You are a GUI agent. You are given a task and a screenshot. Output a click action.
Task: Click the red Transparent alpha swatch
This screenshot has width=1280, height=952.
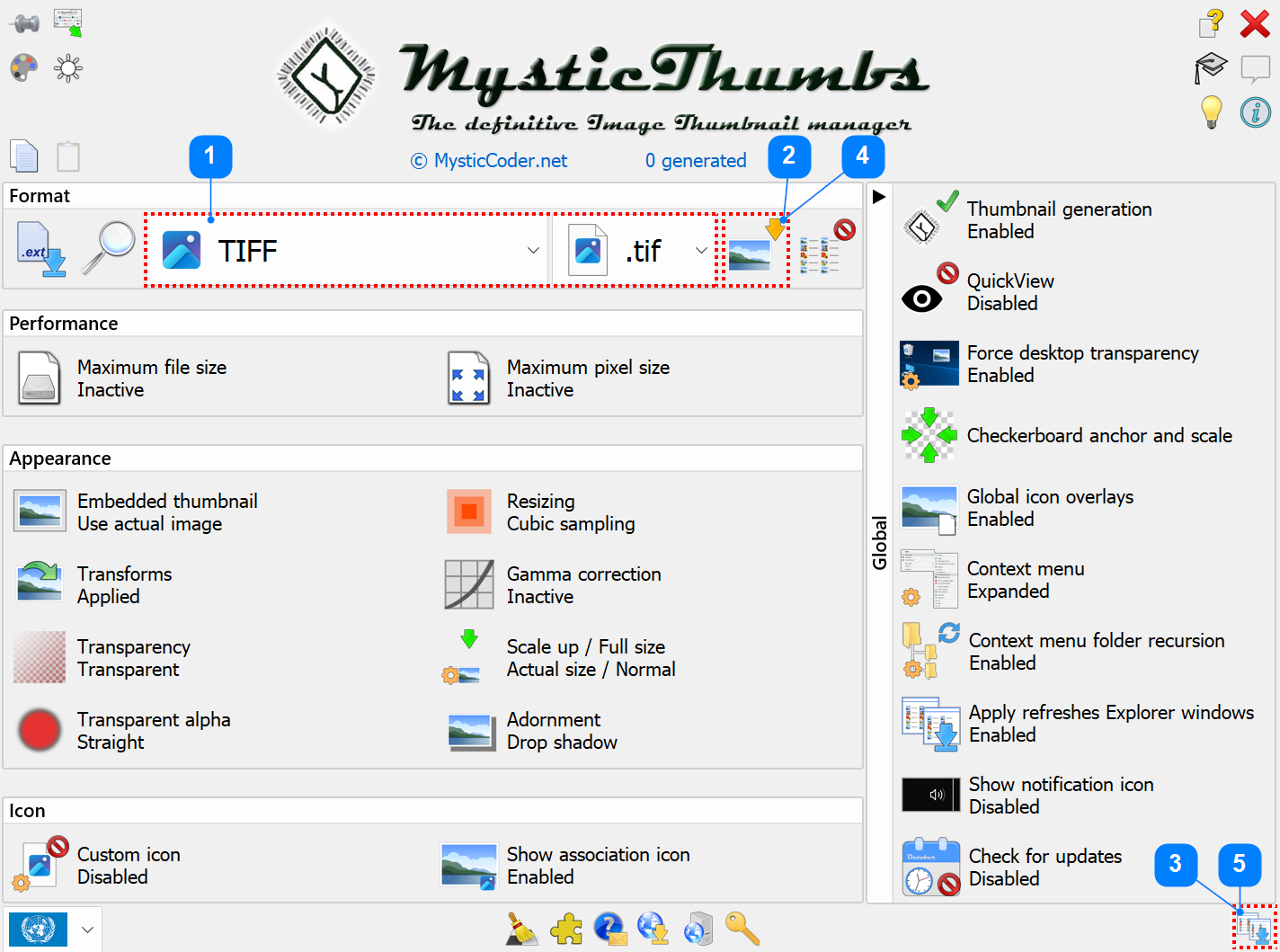pos(40,730)
